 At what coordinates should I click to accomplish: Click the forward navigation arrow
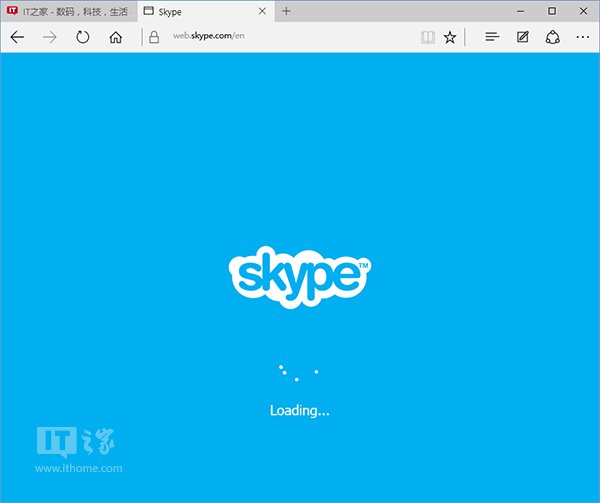[x=50, y=37]
